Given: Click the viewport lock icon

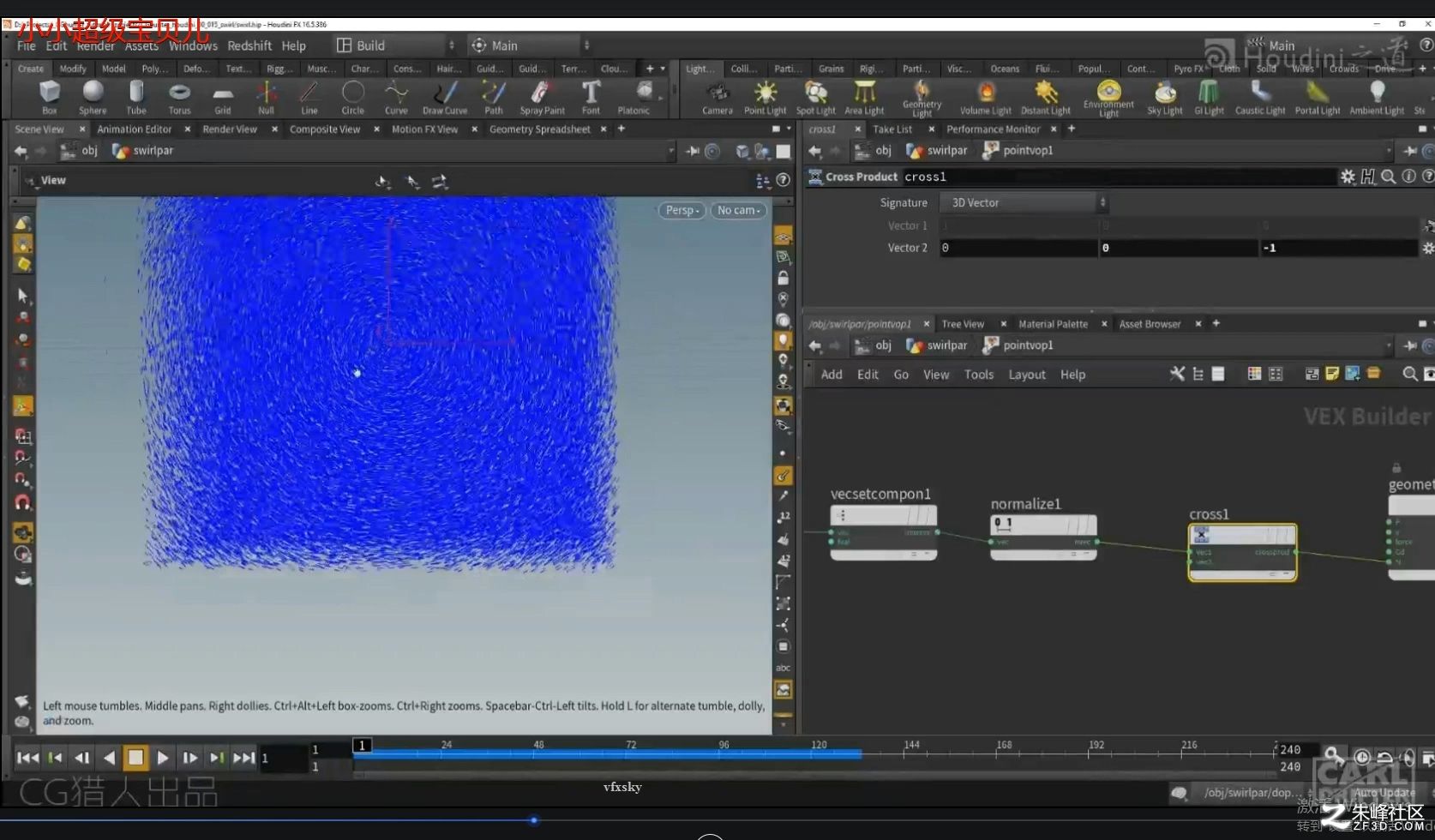Looking at the screenshot, I should pyautogui.click(x=783, y=278).
